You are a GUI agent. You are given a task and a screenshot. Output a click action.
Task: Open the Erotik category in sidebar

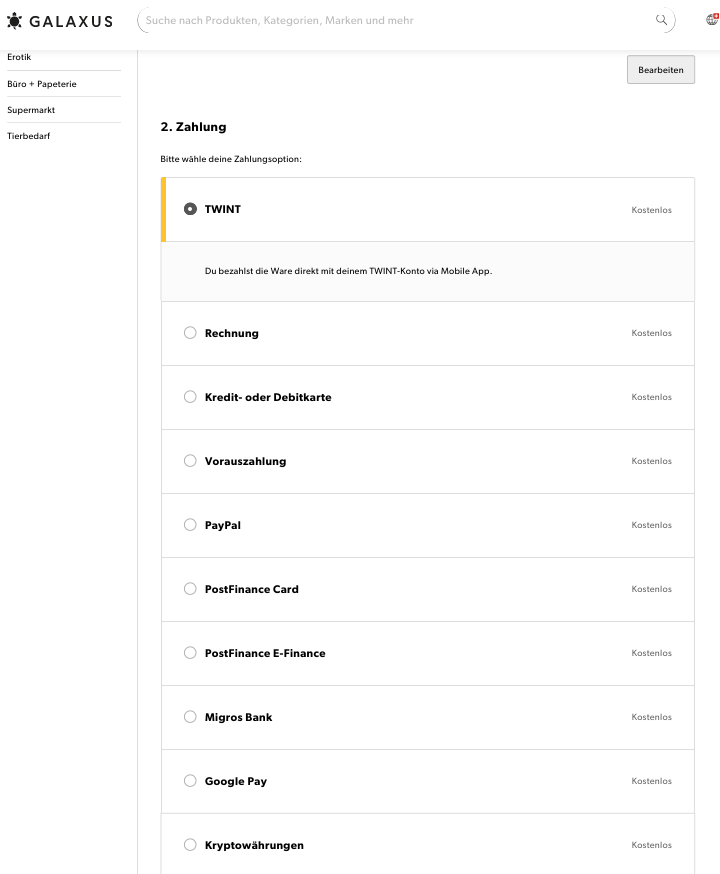[19, 58]
